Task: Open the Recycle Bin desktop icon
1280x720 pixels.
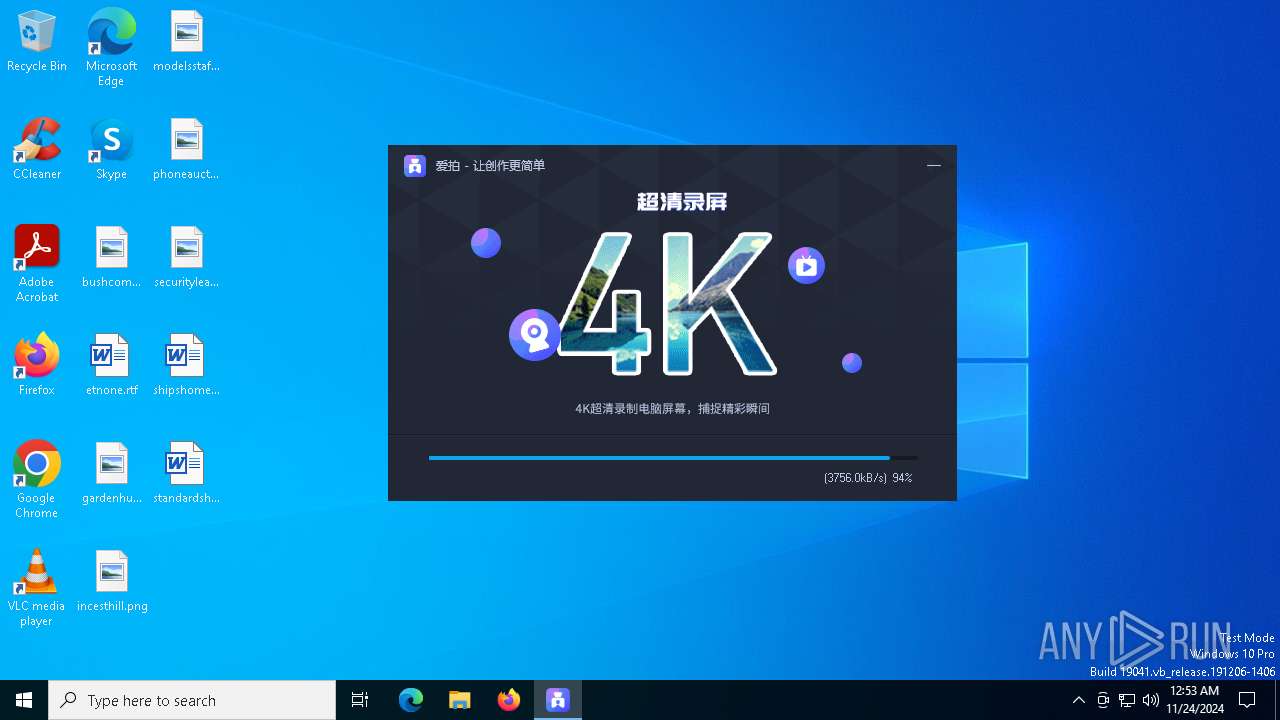Action: tap(37, 42)
